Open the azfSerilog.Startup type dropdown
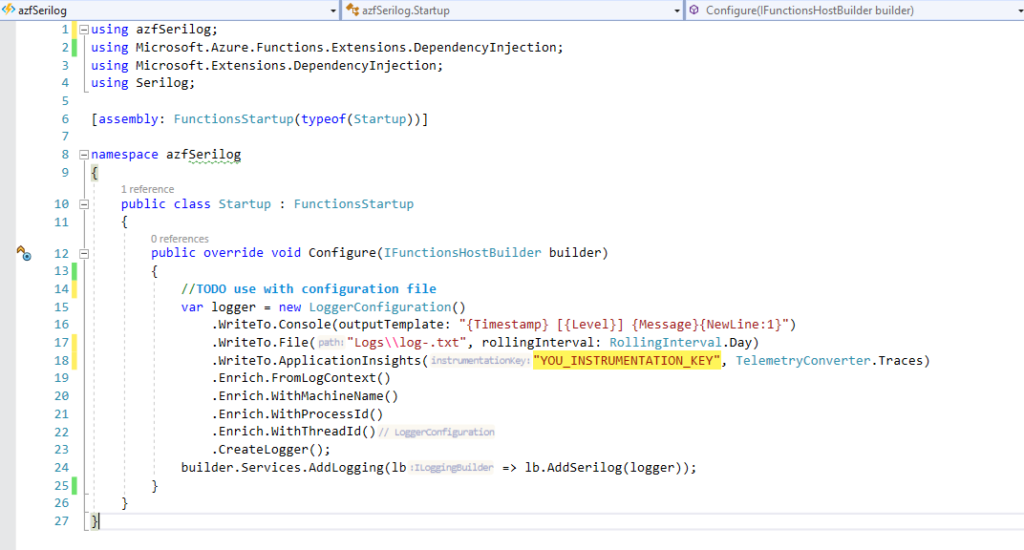The width and height of the screenshot is (1024, 550). (x=676, y=10)
